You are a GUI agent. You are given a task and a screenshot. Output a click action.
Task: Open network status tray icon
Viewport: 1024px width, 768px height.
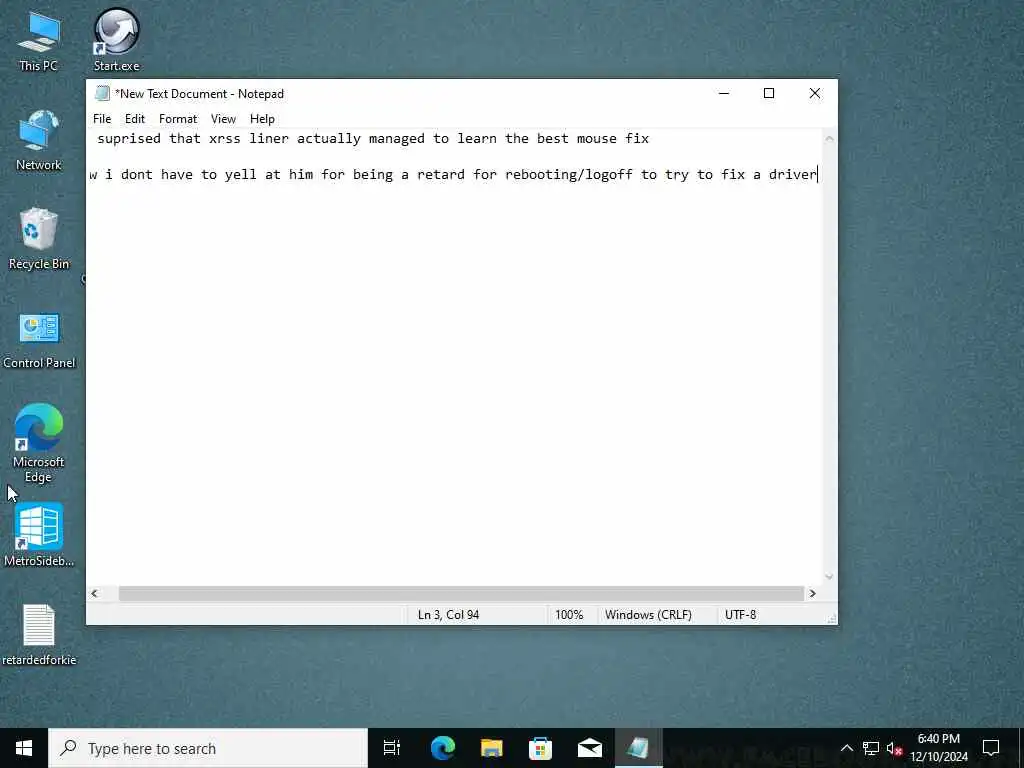(871, 748)
